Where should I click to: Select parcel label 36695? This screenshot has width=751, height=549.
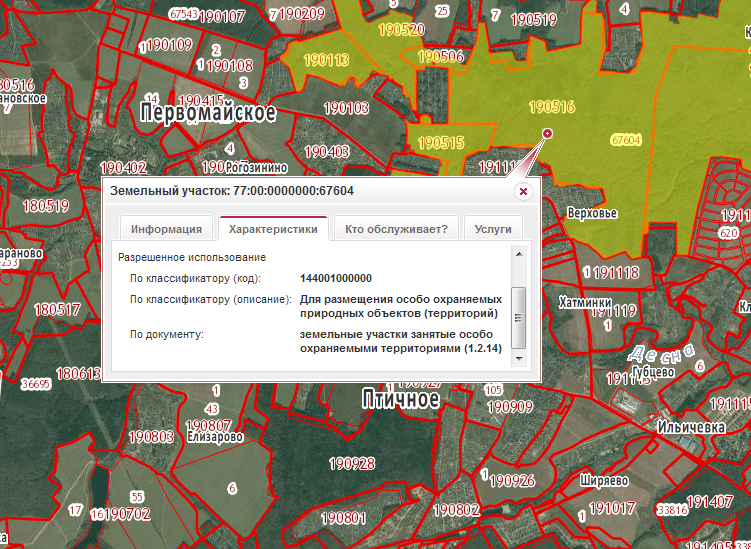[36, 384]
